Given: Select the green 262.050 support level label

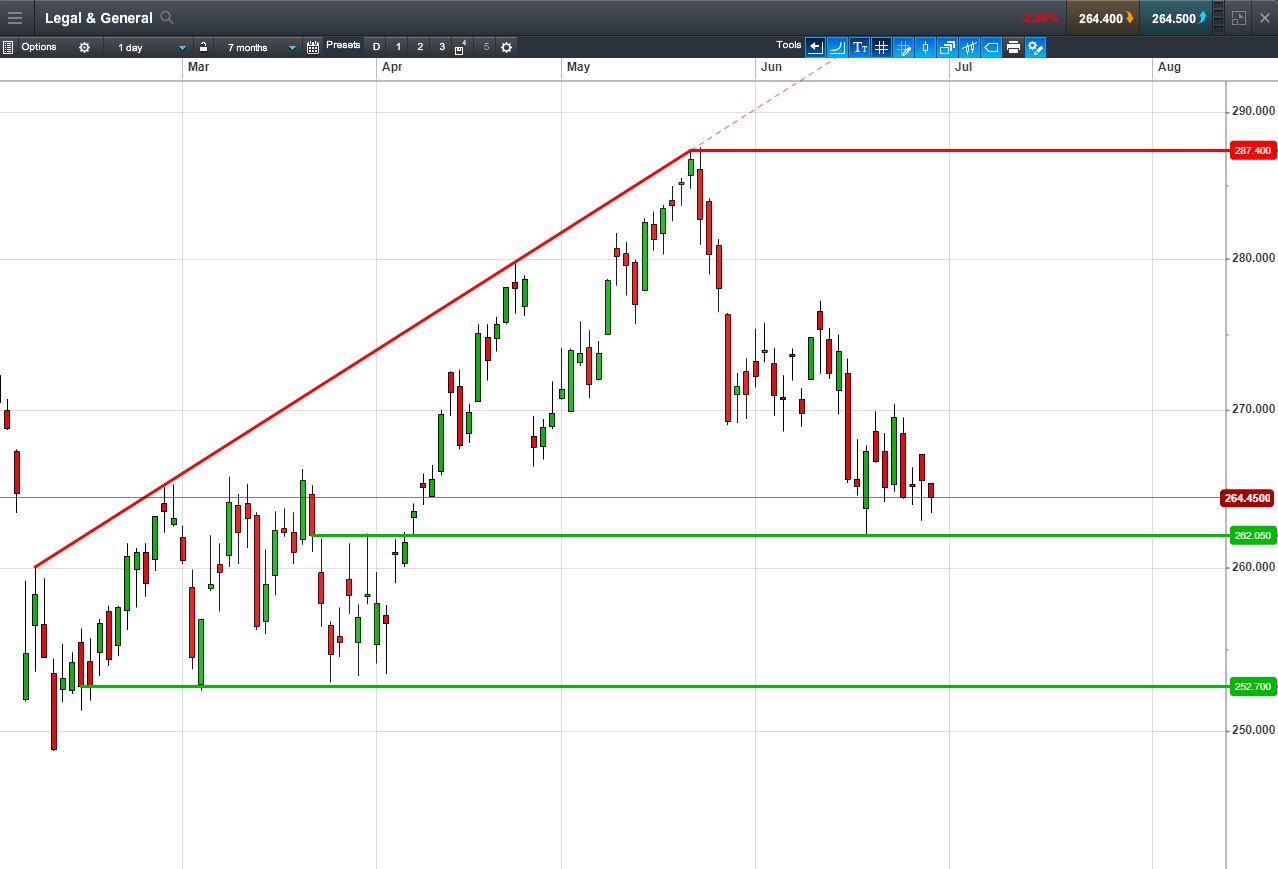Looking at the screenshot, I should [1252, 536].
